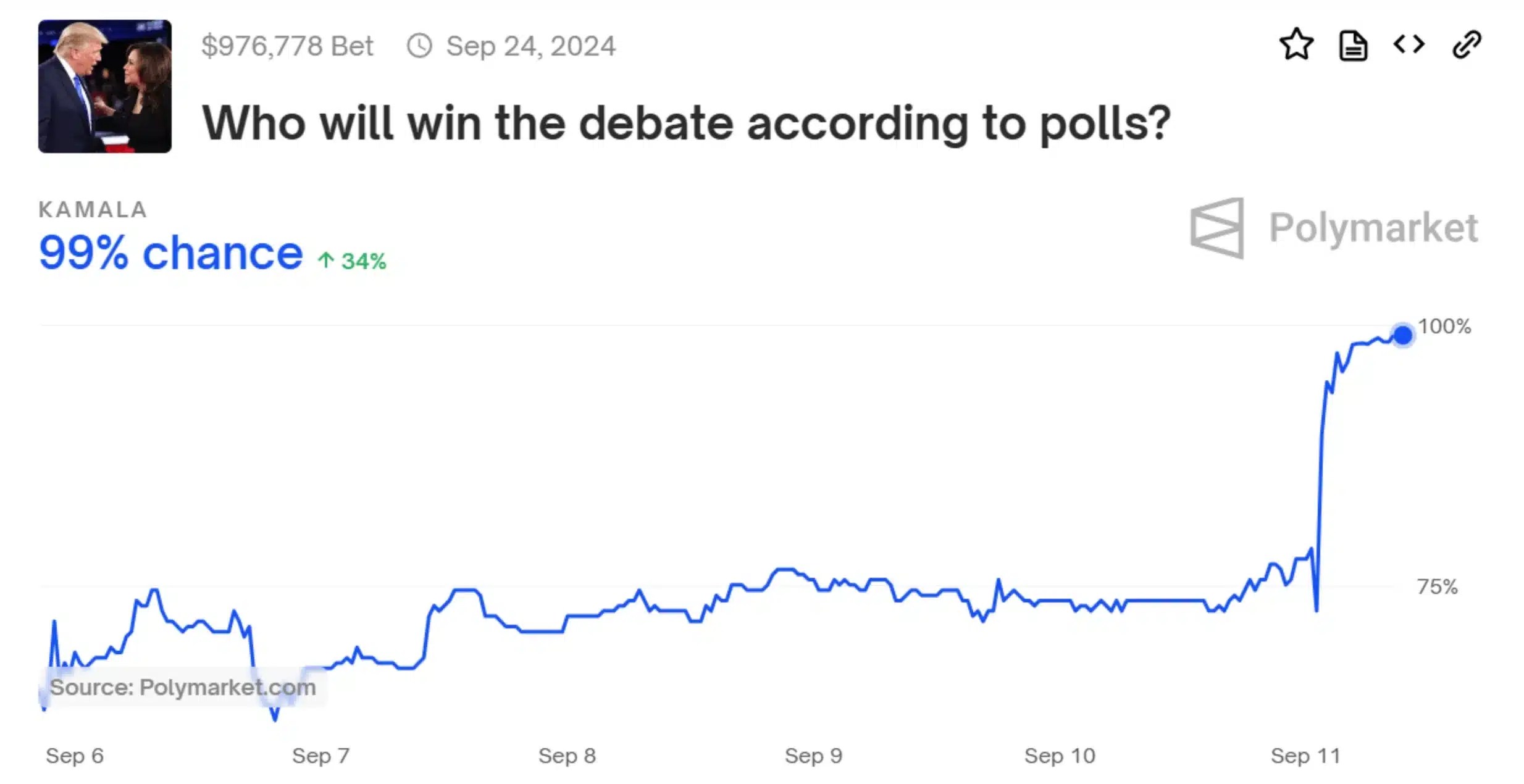Screen dimensions: 1524x784
Task: Click the 99% chance text
Action: [x=170, y=253]
